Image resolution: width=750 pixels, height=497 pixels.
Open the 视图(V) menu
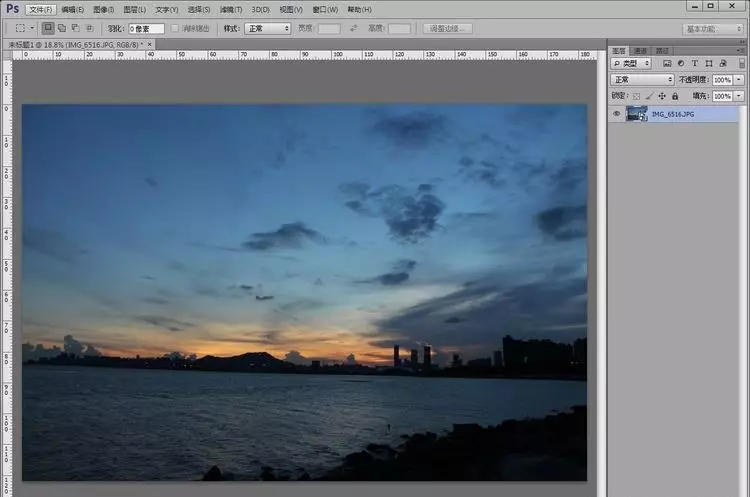pyautogui.click(x=291, y=10)
